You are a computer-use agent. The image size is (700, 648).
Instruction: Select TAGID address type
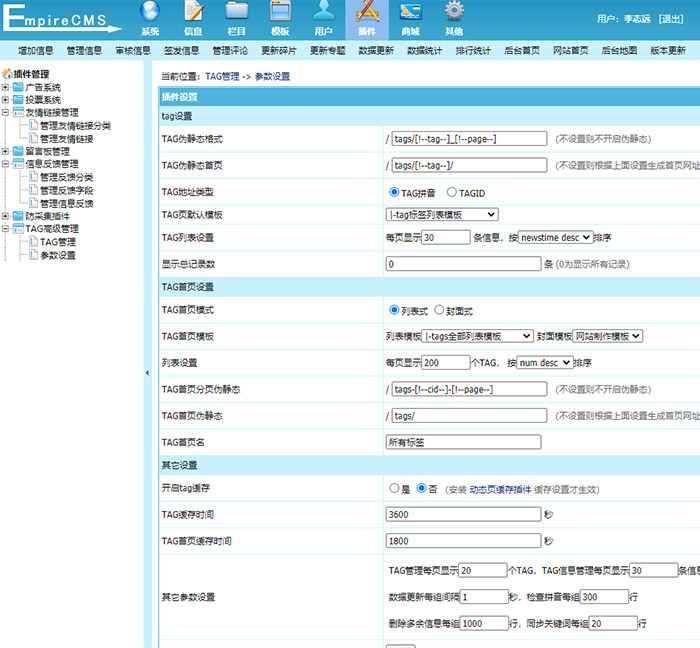pyautogui.click(x=452, y=192)
